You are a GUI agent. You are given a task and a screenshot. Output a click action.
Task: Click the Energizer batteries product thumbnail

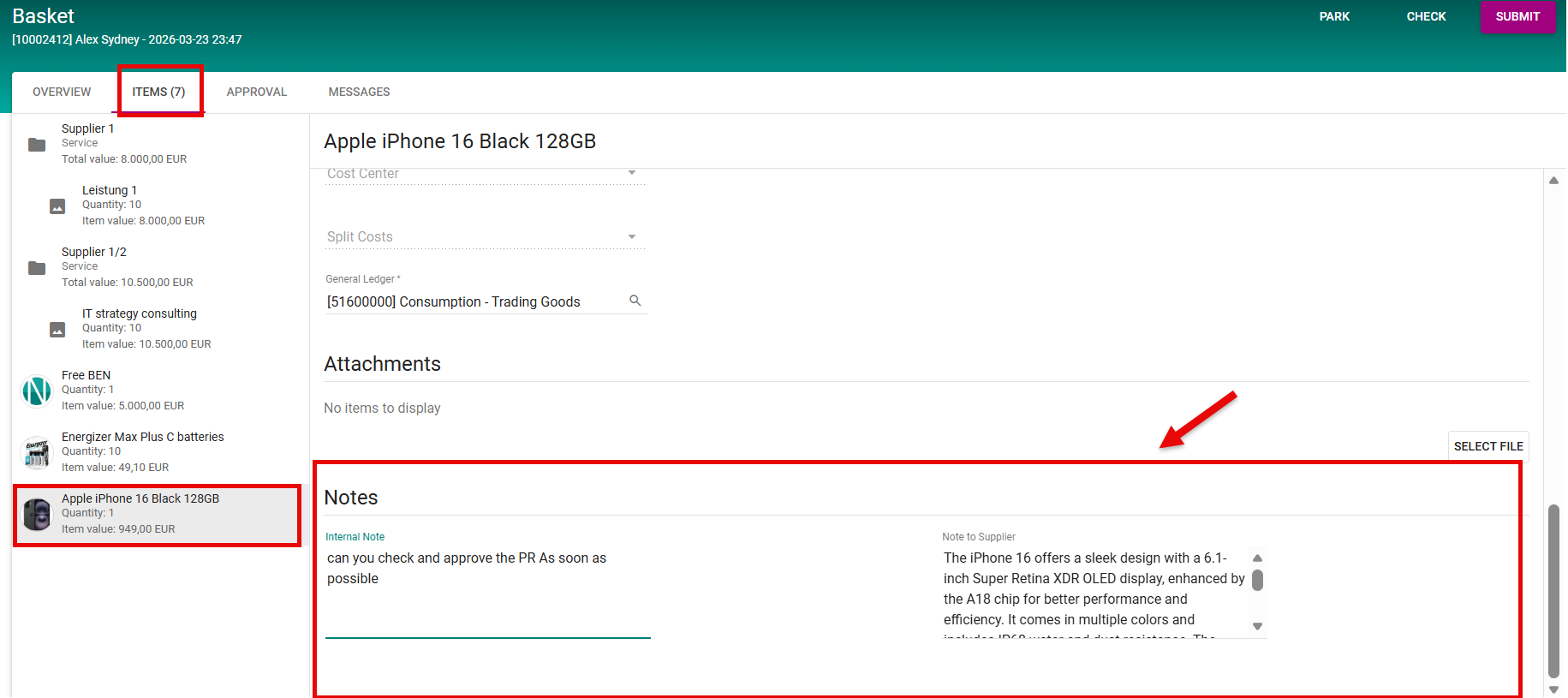click(37, 453)
